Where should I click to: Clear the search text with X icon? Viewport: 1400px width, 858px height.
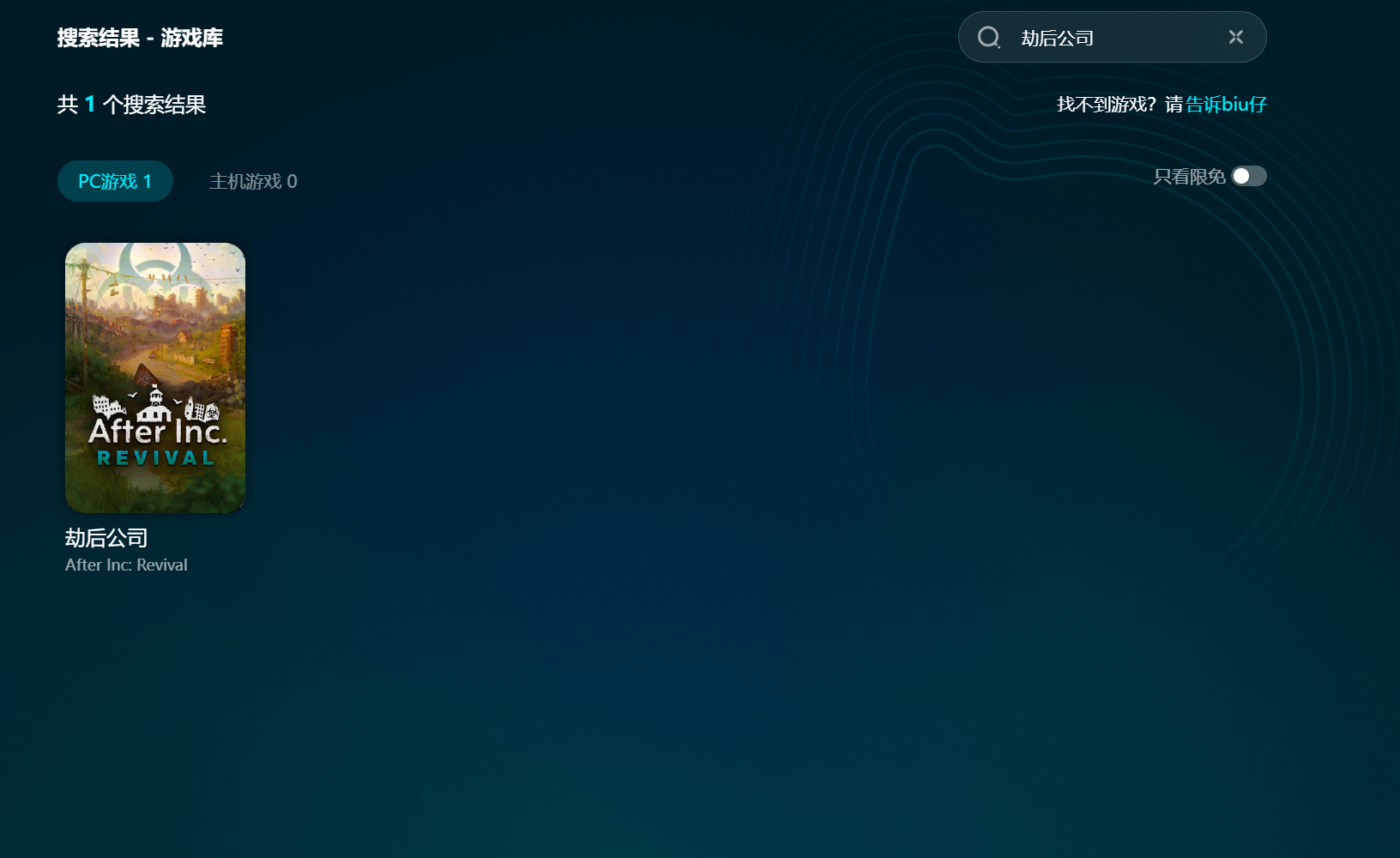1235,37
